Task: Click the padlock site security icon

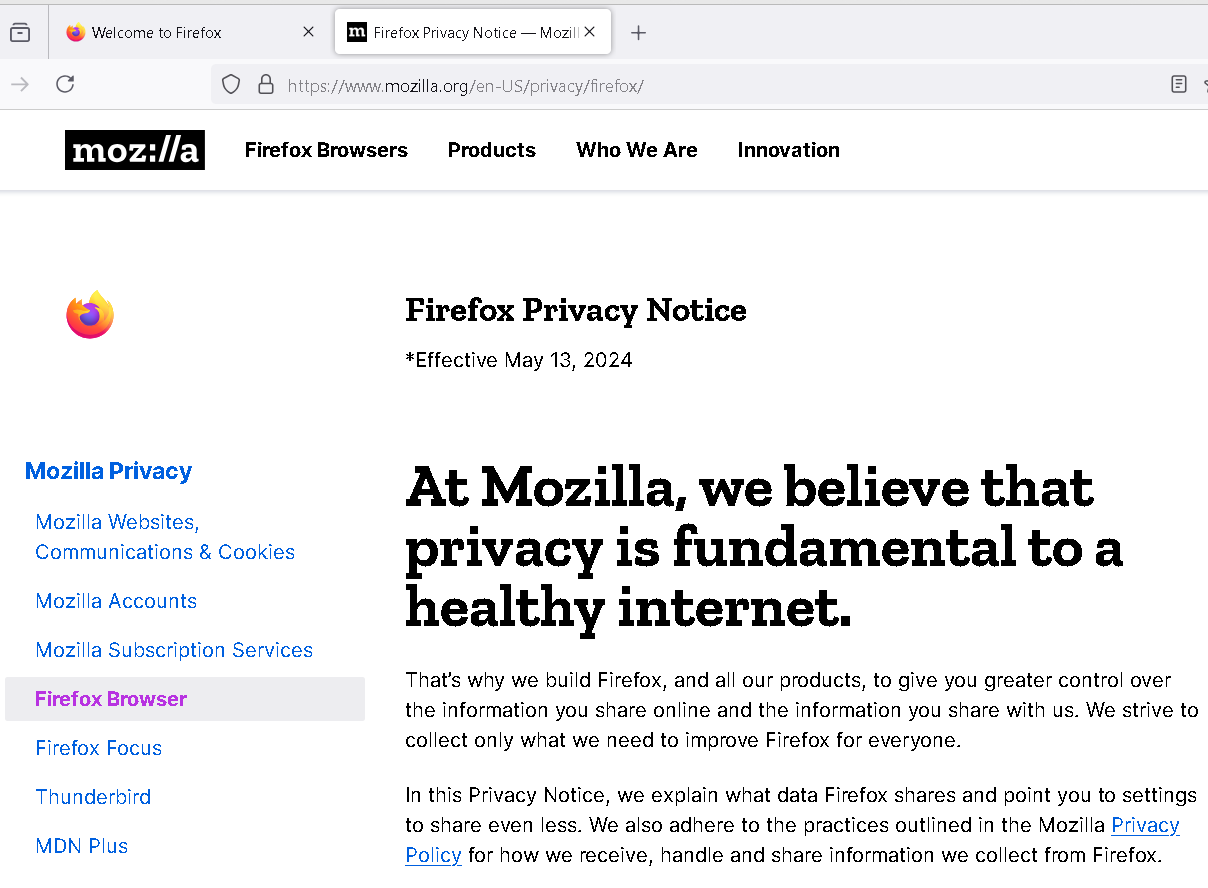Action: [x=265, y=84]
